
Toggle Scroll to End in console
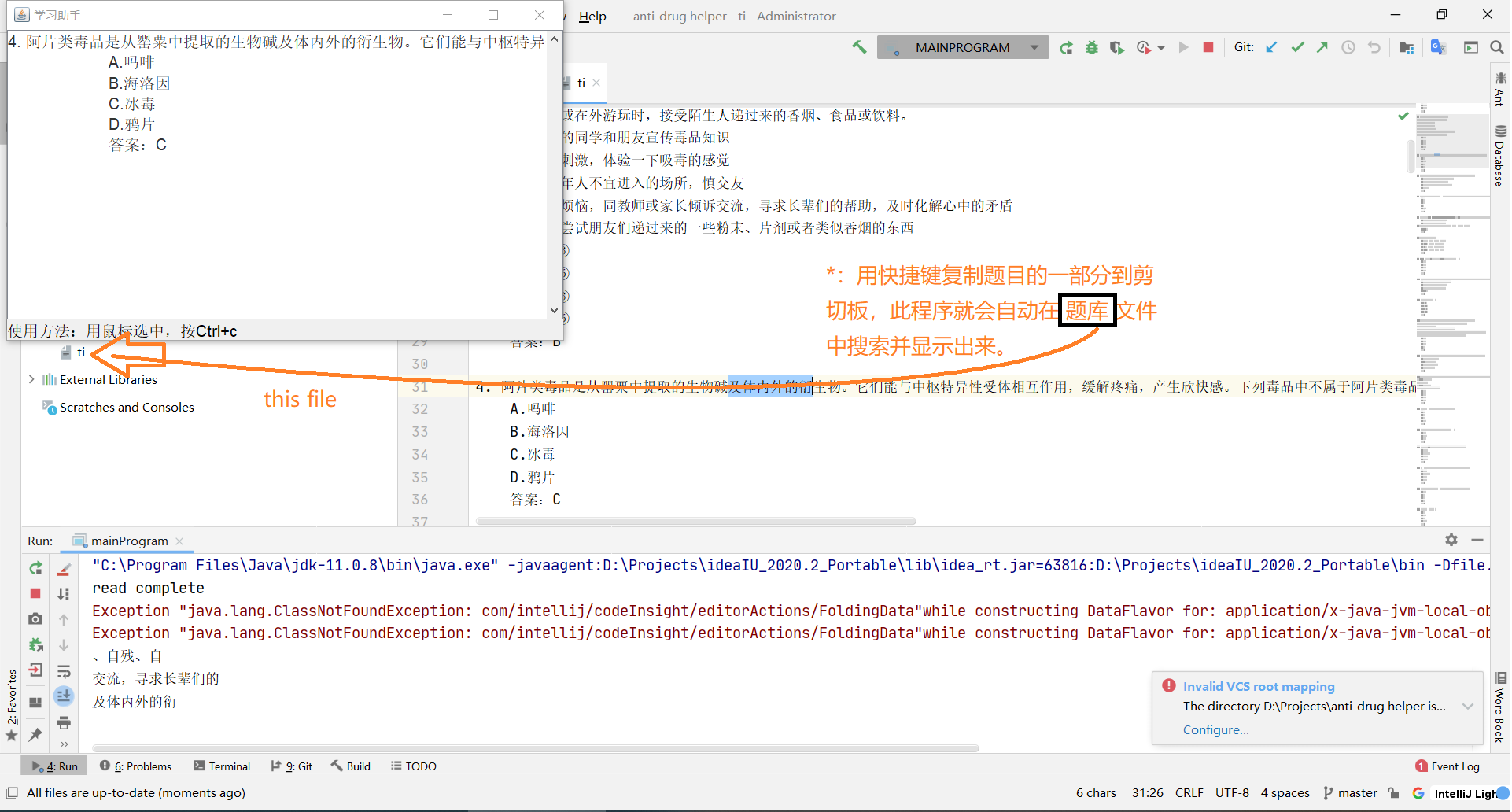(x=65, y=696)
